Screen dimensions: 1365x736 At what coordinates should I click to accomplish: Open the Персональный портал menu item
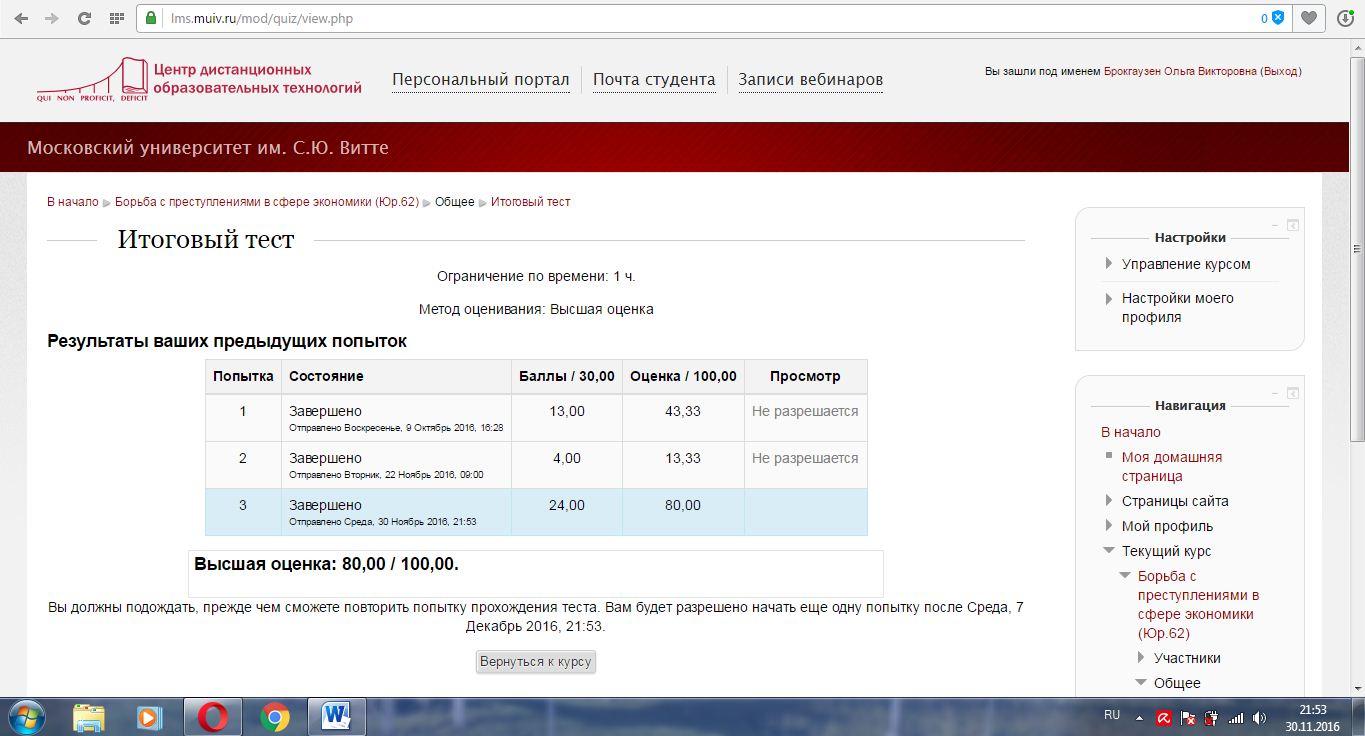(x=480, y=80)
